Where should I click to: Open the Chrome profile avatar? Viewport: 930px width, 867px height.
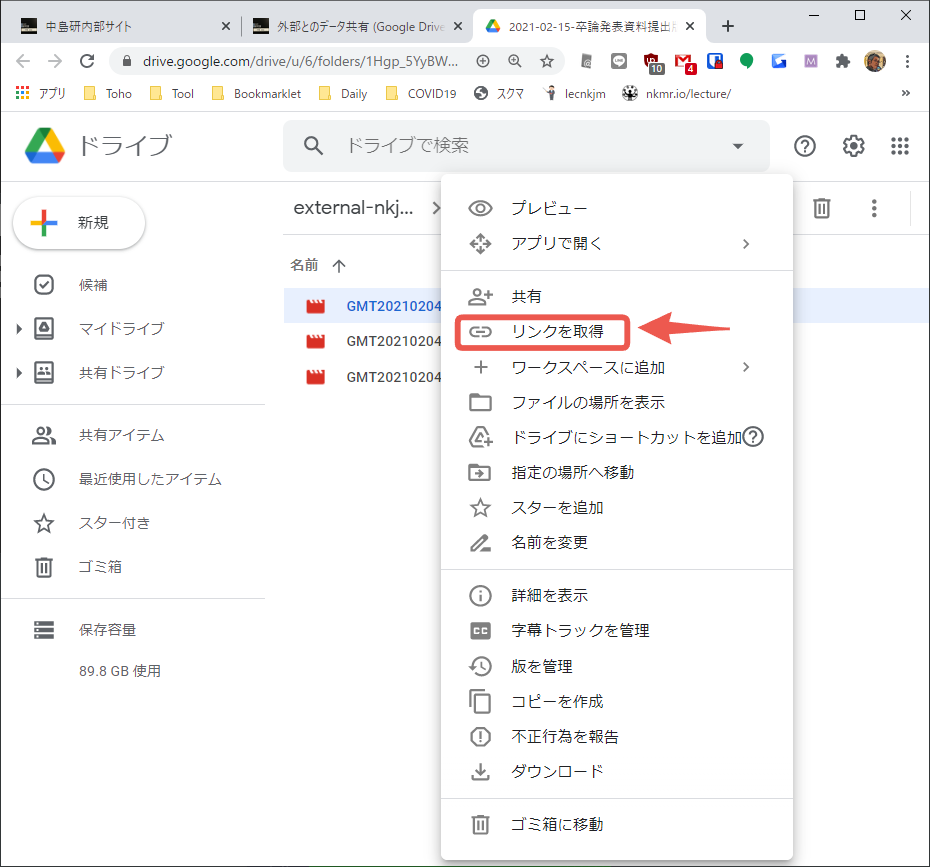(x=875, y=60)
